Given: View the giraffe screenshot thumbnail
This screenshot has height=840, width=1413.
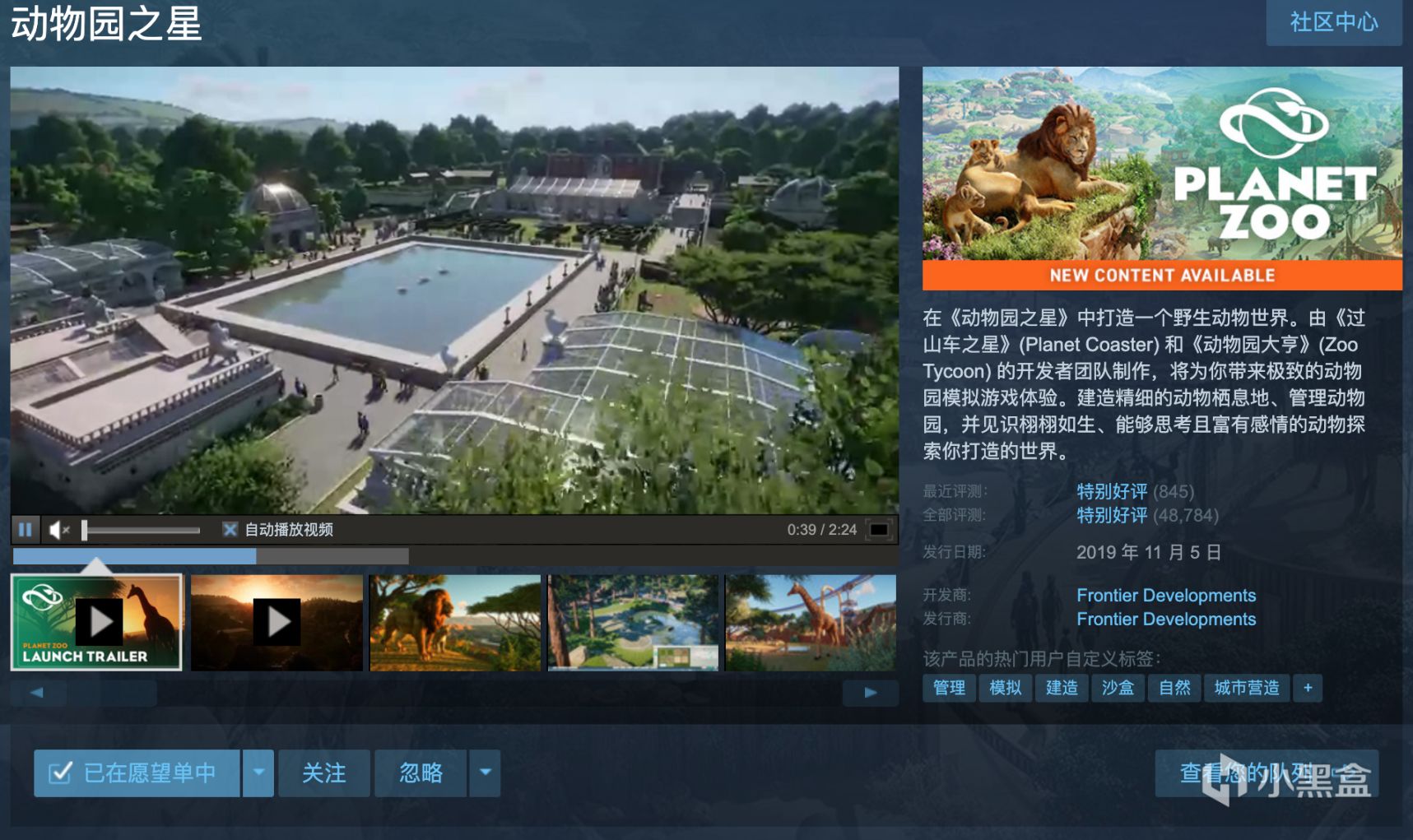Looking at the screenshot, I should [x=811, y=623].
